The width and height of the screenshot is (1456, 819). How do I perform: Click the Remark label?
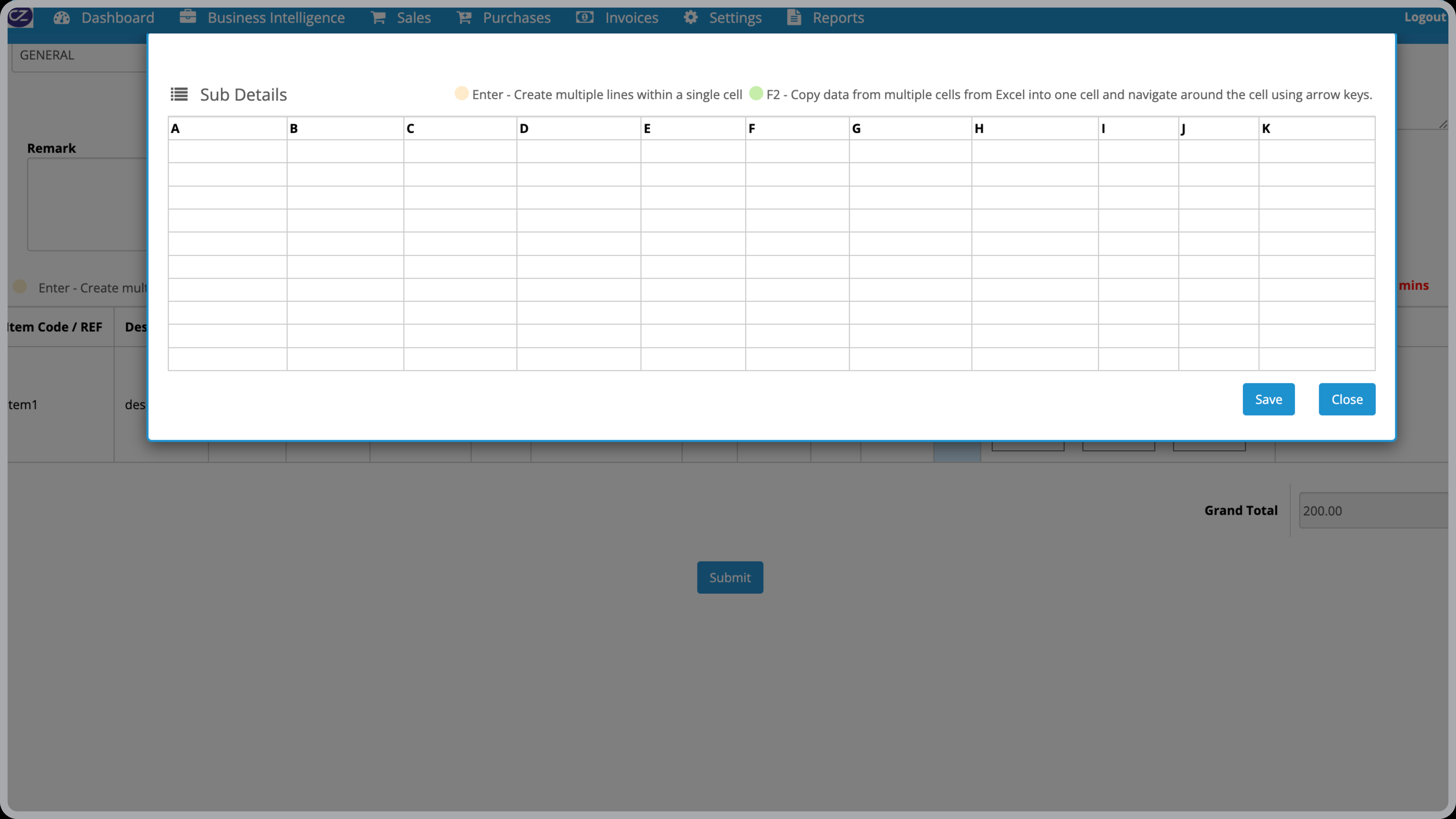point(51,148)
